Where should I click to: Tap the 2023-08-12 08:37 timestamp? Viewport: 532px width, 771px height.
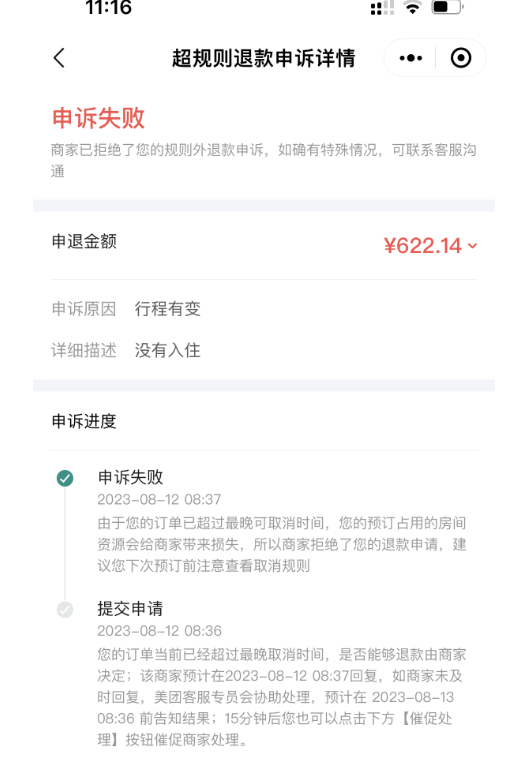coord(159,500)
